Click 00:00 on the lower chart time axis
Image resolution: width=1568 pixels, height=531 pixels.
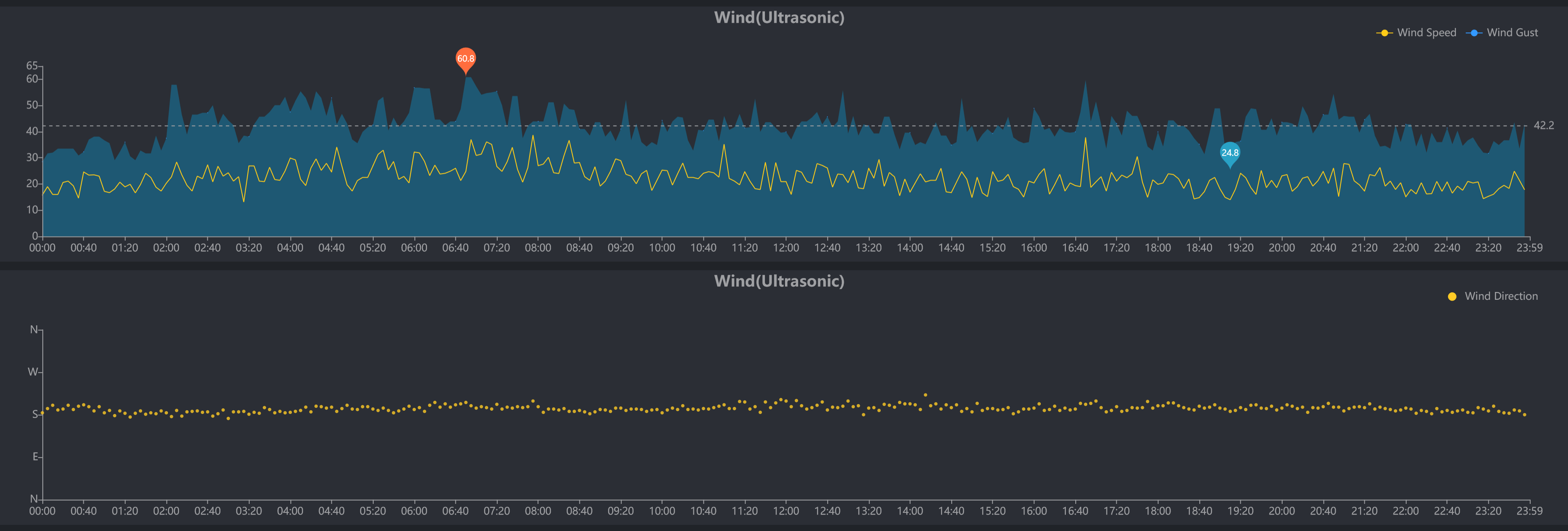pyautogui.click(x=42, y=511)
